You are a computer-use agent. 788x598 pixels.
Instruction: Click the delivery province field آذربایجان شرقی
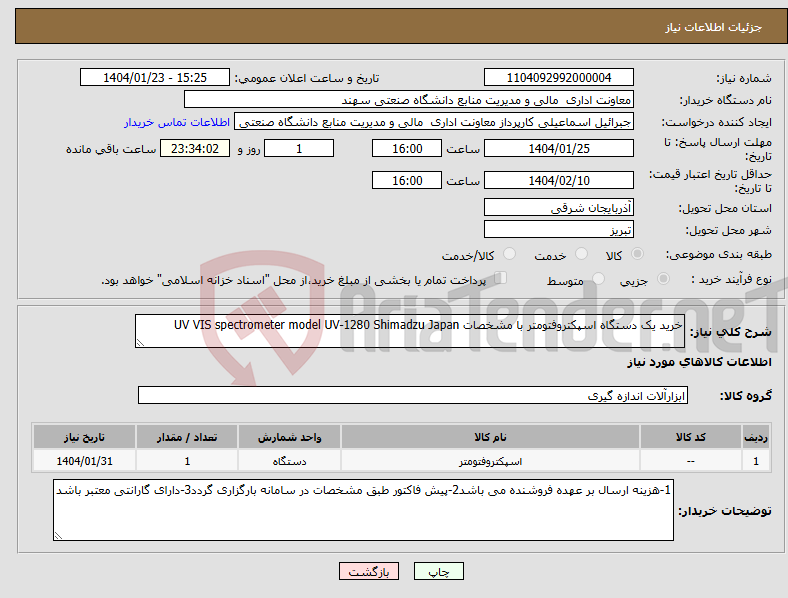point(559,208)
